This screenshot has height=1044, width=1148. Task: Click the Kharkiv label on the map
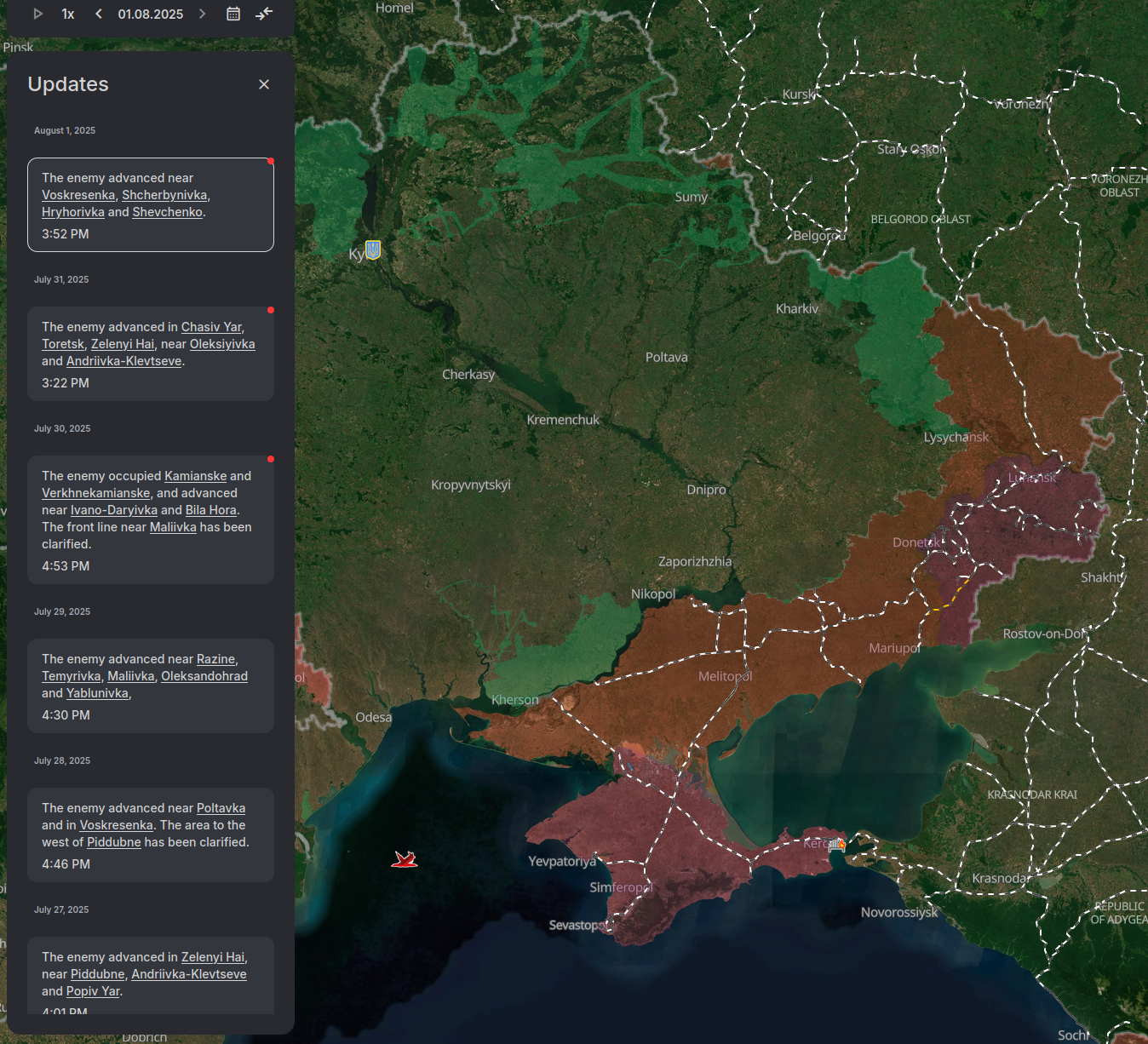point(797,309)
